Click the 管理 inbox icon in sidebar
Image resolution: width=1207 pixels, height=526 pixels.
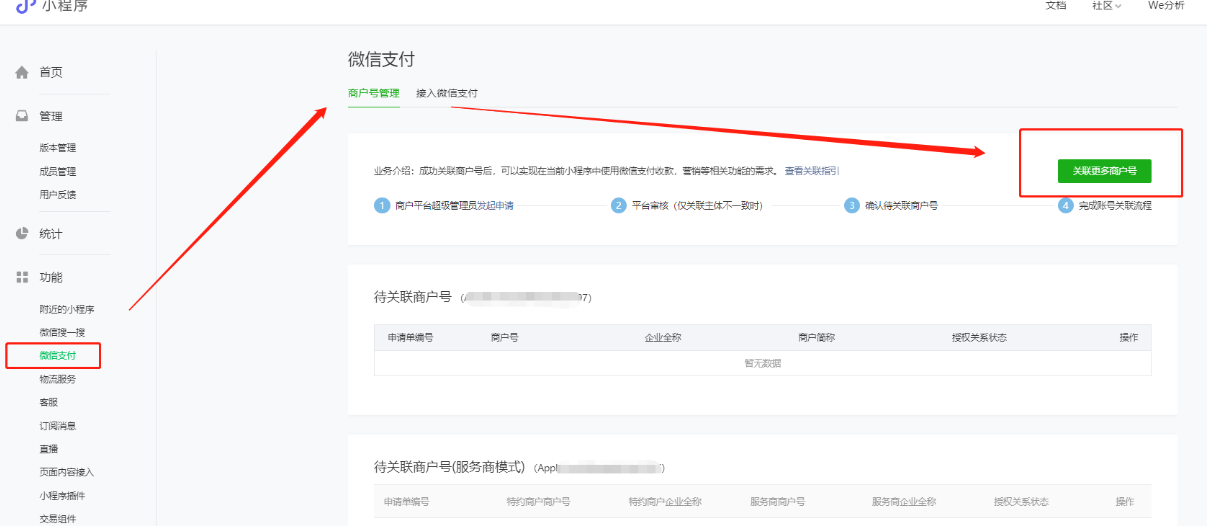point(22,116)
